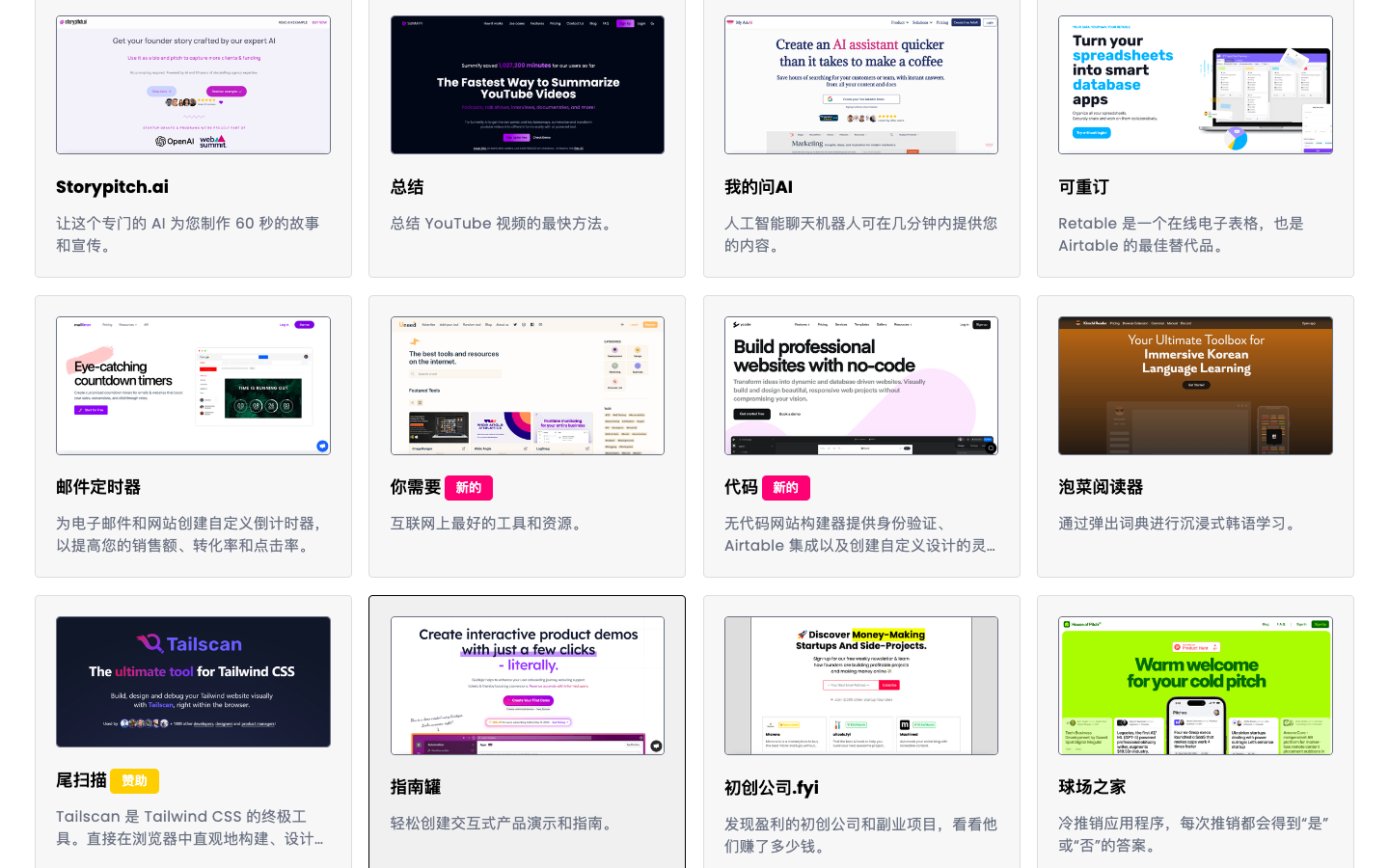Open the interactive product demos thumbnail

coord(528,686)
